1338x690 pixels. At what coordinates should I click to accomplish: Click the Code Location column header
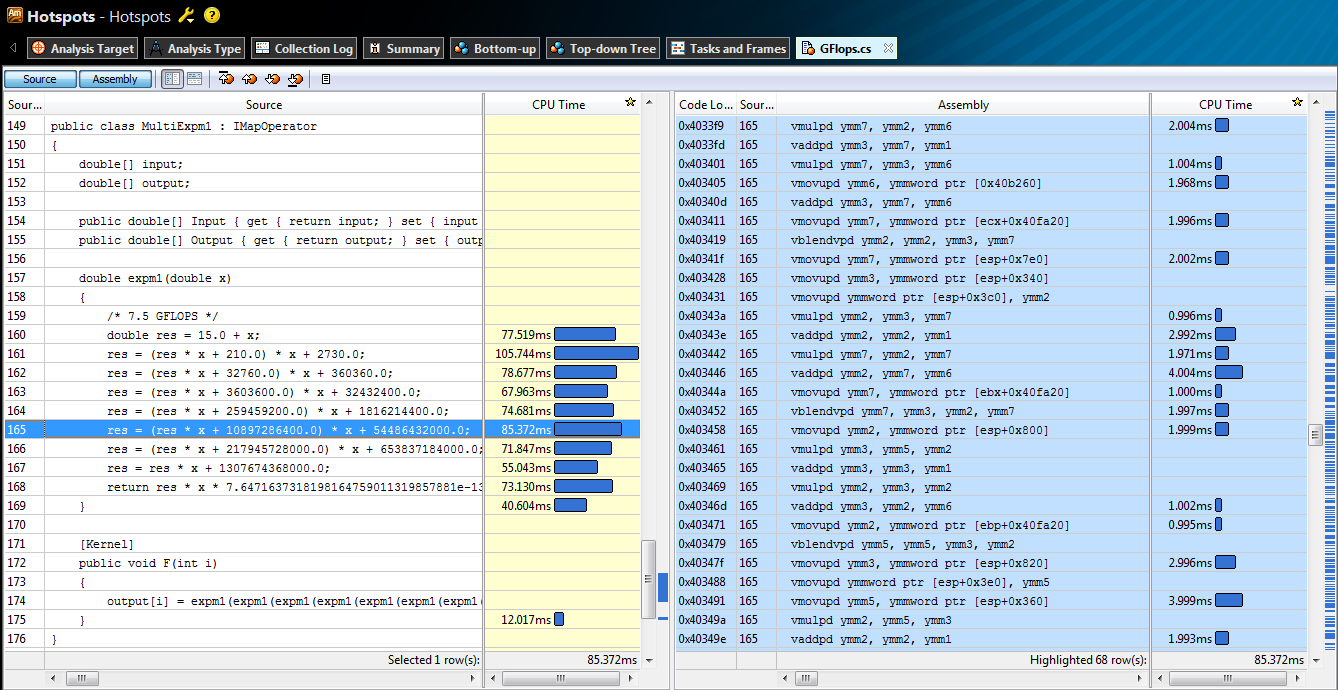(705, 104)
